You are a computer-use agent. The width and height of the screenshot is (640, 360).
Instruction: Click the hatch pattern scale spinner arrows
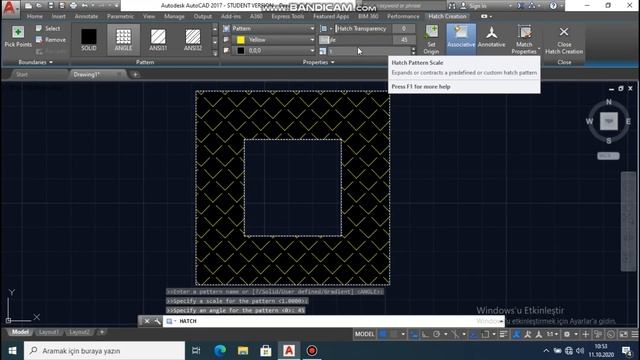click(413, 51)
